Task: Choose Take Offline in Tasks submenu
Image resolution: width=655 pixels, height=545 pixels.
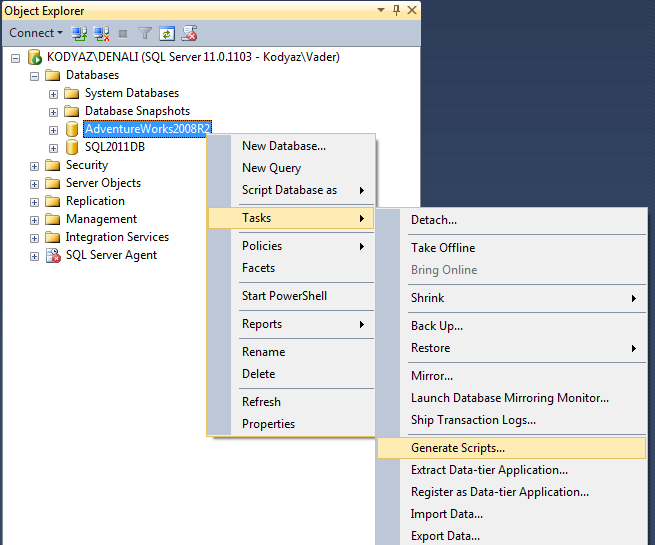Action: pyautogui.click(x=511, y=248)
